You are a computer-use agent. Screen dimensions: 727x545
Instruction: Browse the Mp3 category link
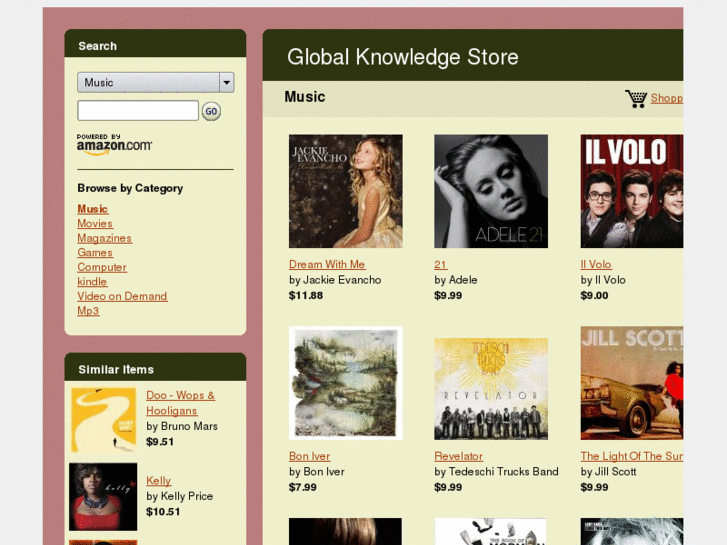88,311
